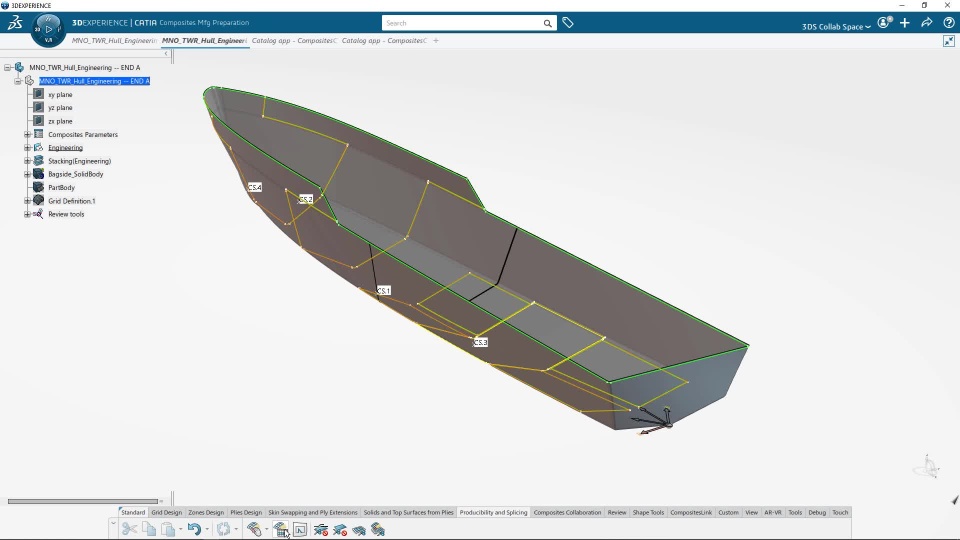
Task: Open Skin Swapping and Ply Extensions tab
Action: [x=313, y=512]
